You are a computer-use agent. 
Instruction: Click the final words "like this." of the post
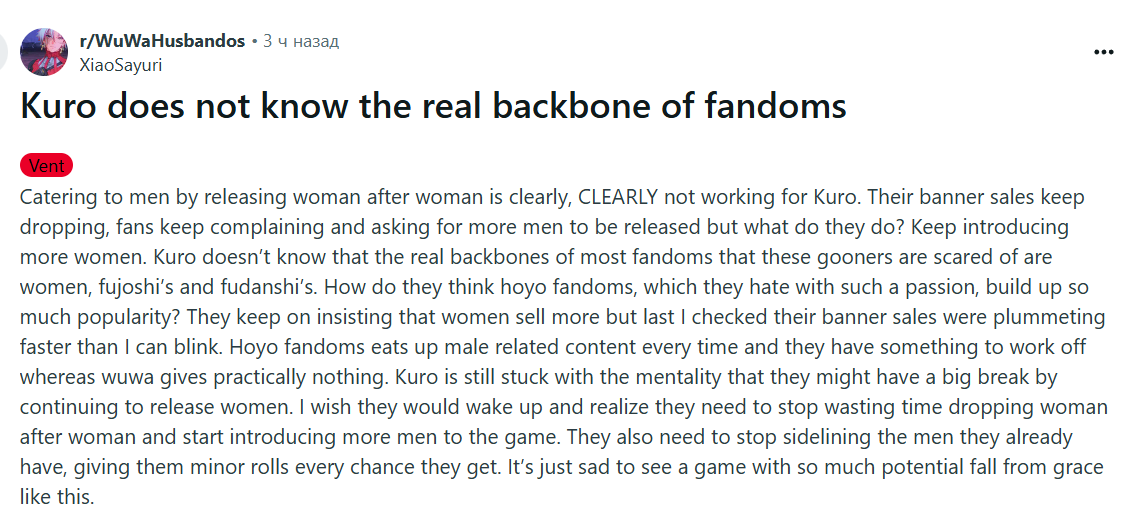[x=57, y=497]
